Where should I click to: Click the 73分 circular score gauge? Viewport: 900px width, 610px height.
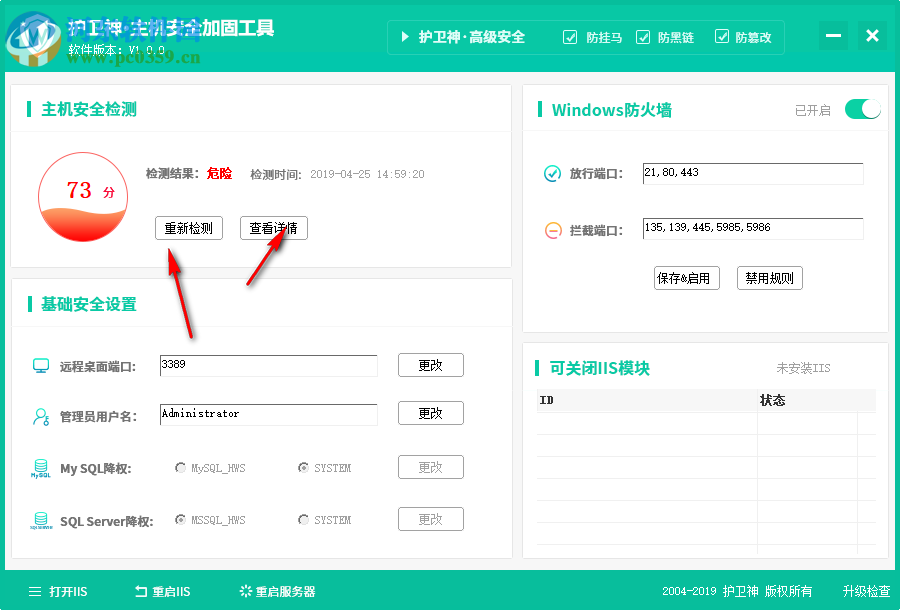tap(83, 198)
